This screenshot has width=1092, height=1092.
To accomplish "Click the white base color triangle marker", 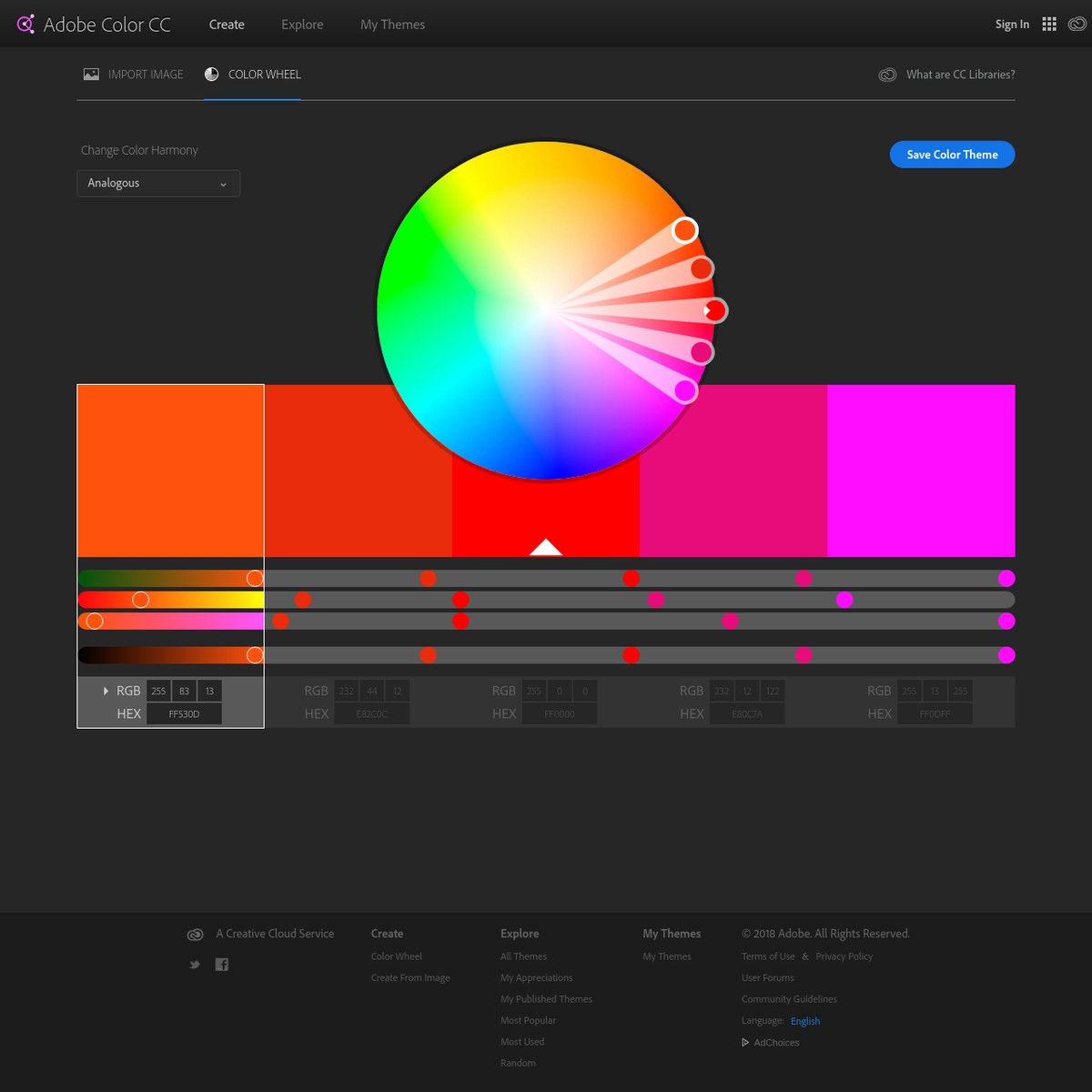I will point(546,548).
